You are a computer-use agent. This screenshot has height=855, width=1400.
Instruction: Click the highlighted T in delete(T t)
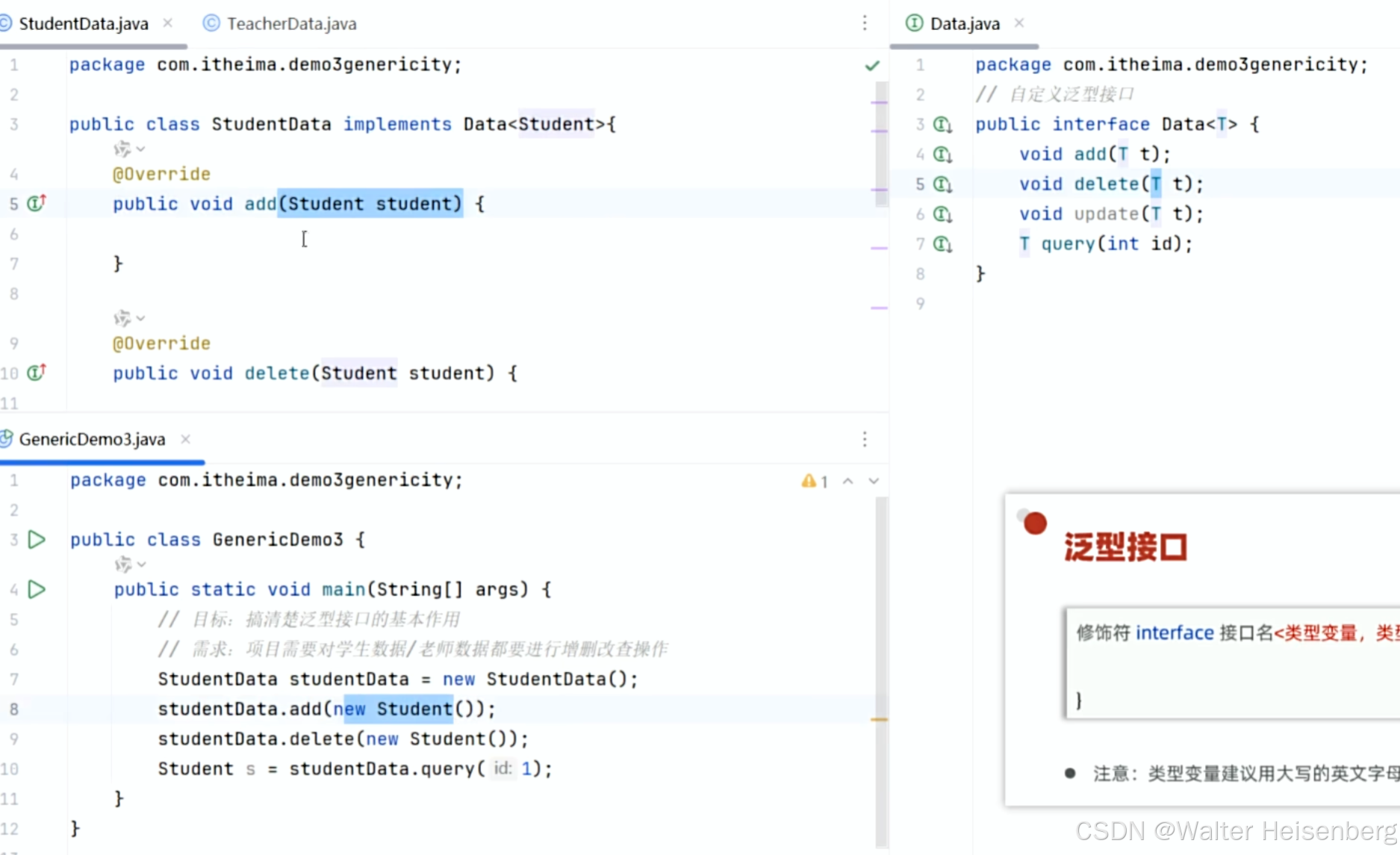1156,184
